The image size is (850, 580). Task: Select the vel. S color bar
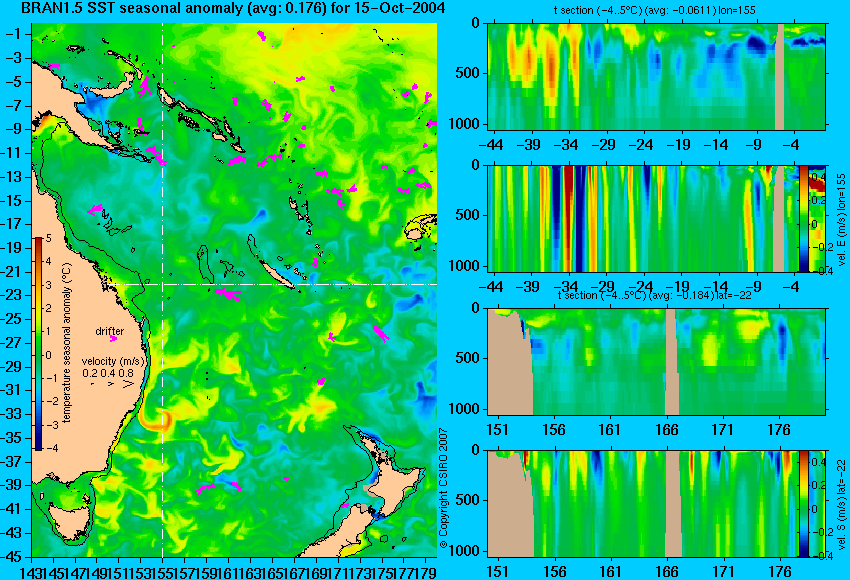(x=803, y=504)
